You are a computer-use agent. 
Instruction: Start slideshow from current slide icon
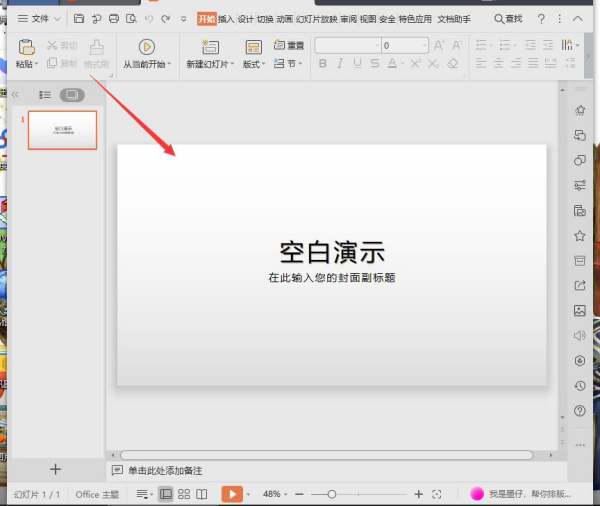pyautogui.click(x=147, y=47)
